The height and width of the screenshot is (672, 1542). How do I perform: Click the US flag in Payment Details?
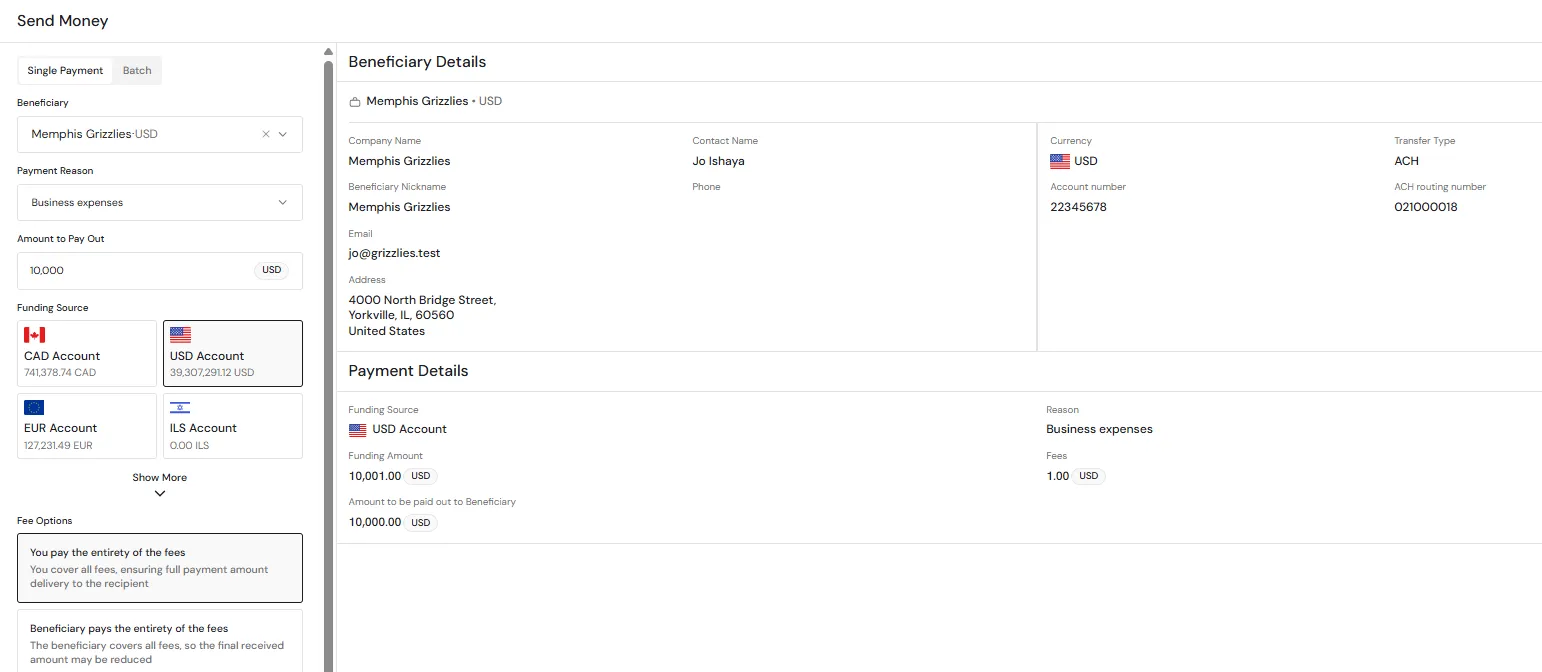click(358, 430)
